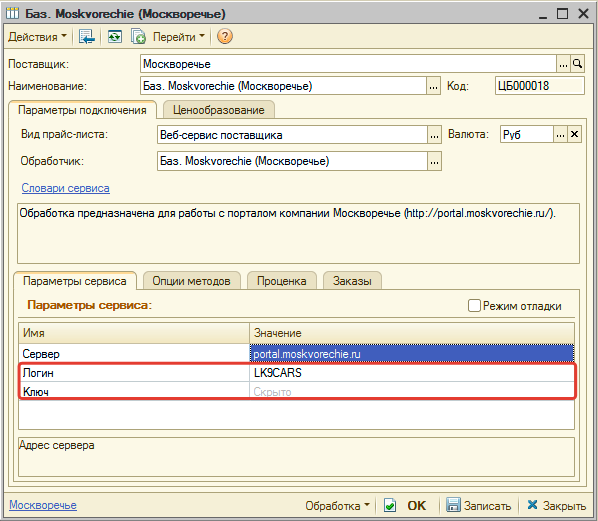Click the copy document icon with plus
Screen dimensions: 598x521
tap(138, 37)
